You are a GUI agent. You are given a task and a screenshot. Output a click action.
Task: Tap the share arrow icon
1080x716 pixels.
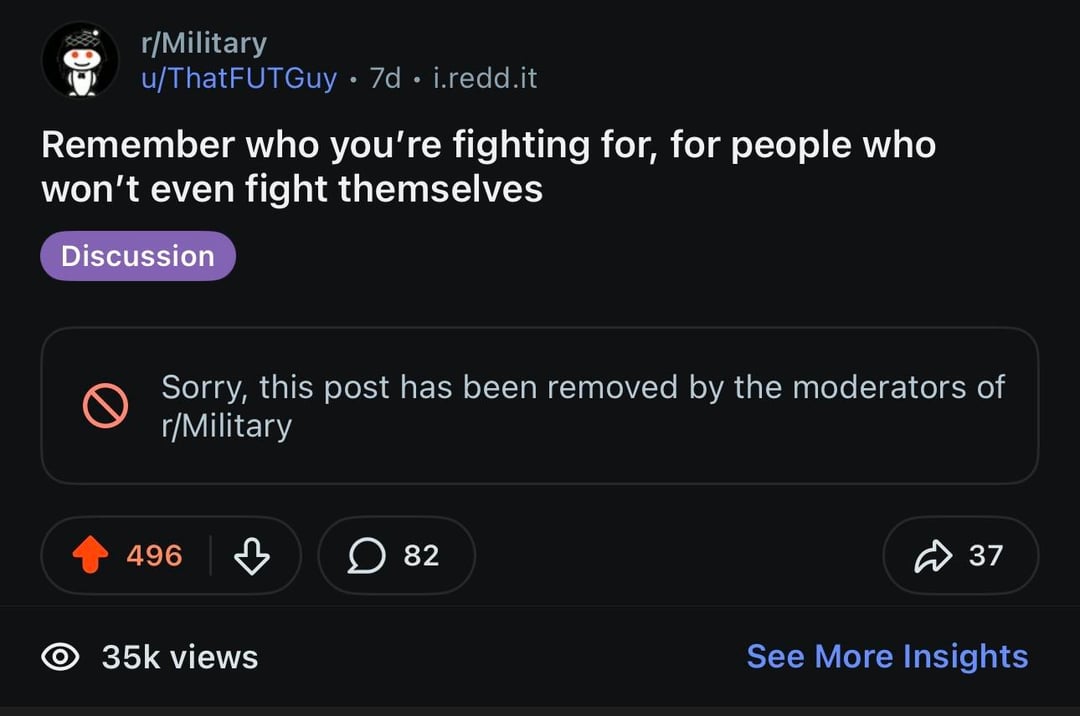tap(933, 556)
